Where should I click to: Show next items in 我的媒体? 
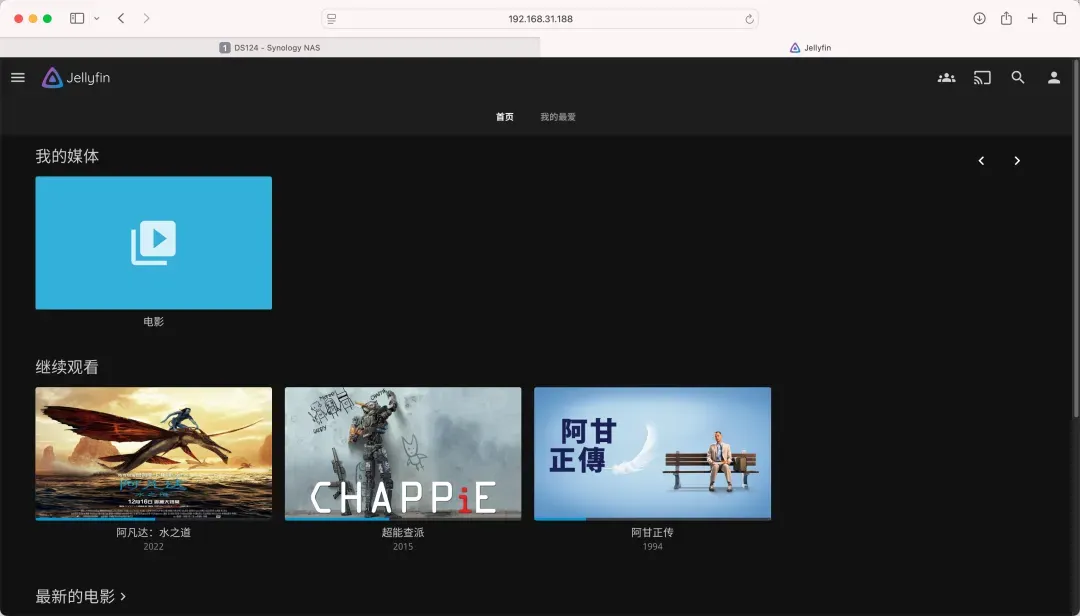click(1017, 161)
